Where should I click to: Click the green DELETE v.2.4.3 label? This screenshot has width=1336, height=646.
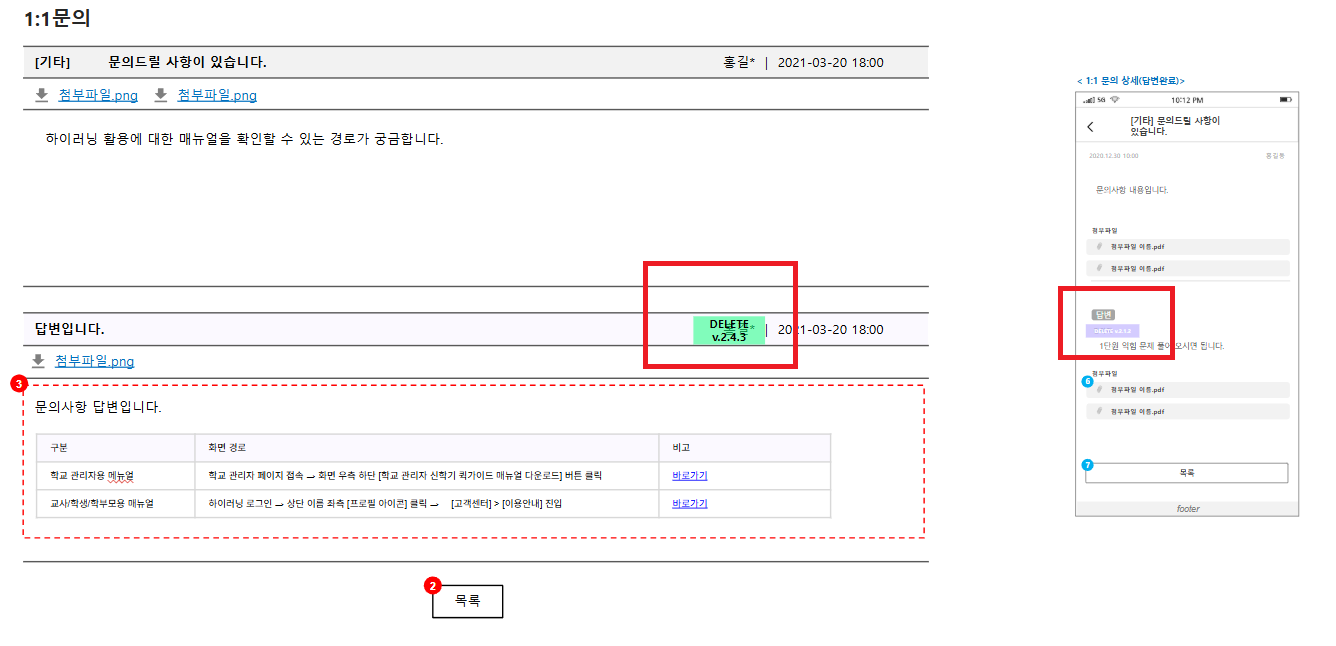tap(729, 330)
